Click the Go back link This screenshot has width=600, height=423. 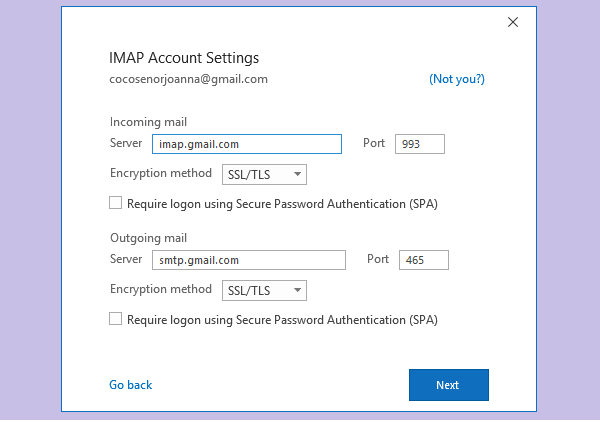[130, 385]
